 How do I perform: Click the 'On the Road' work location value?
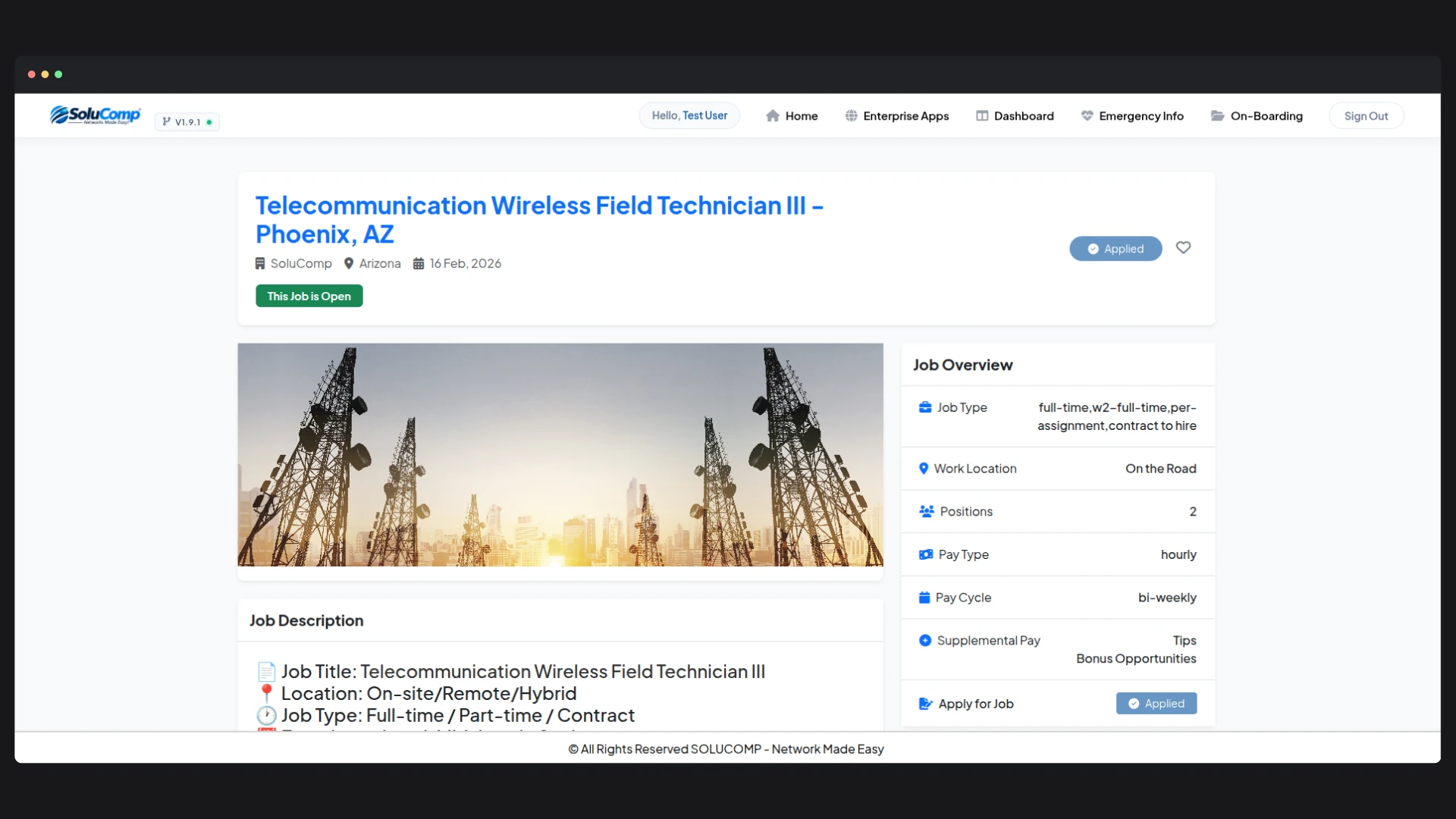point(1160,469)
